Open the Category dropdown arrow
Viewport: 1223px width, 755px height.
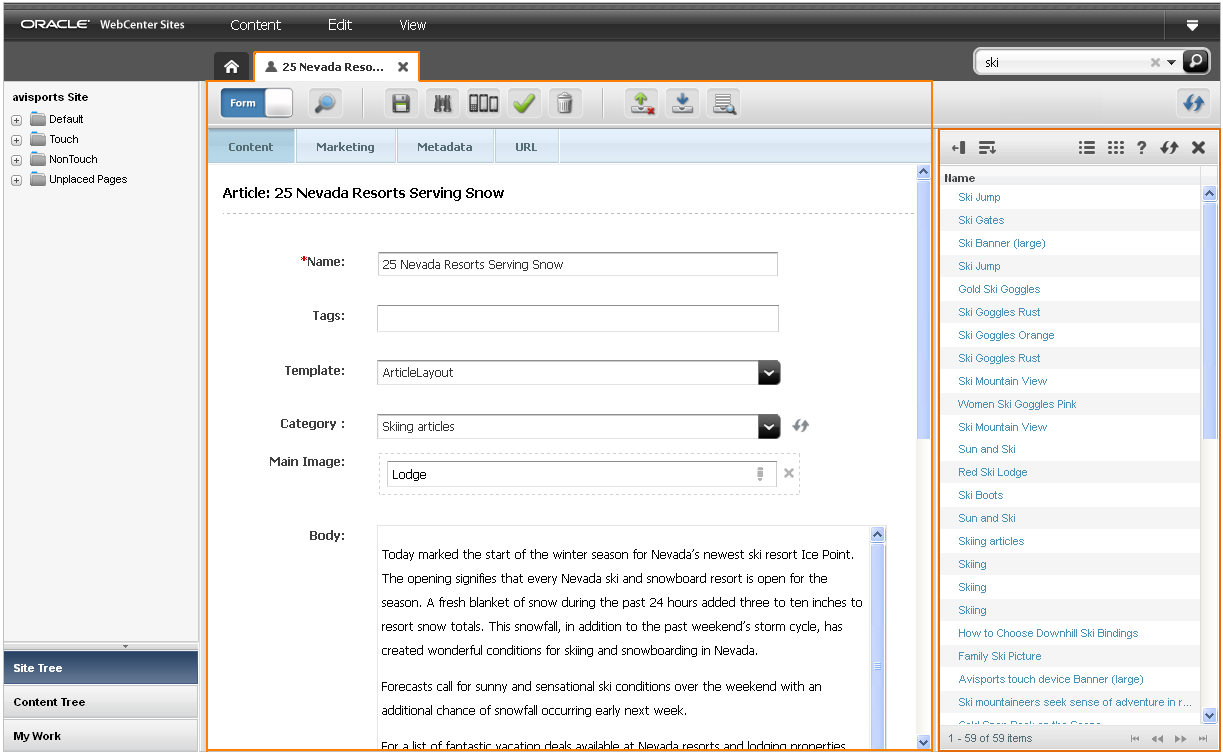pyautogui.click(x=768, y=426)
